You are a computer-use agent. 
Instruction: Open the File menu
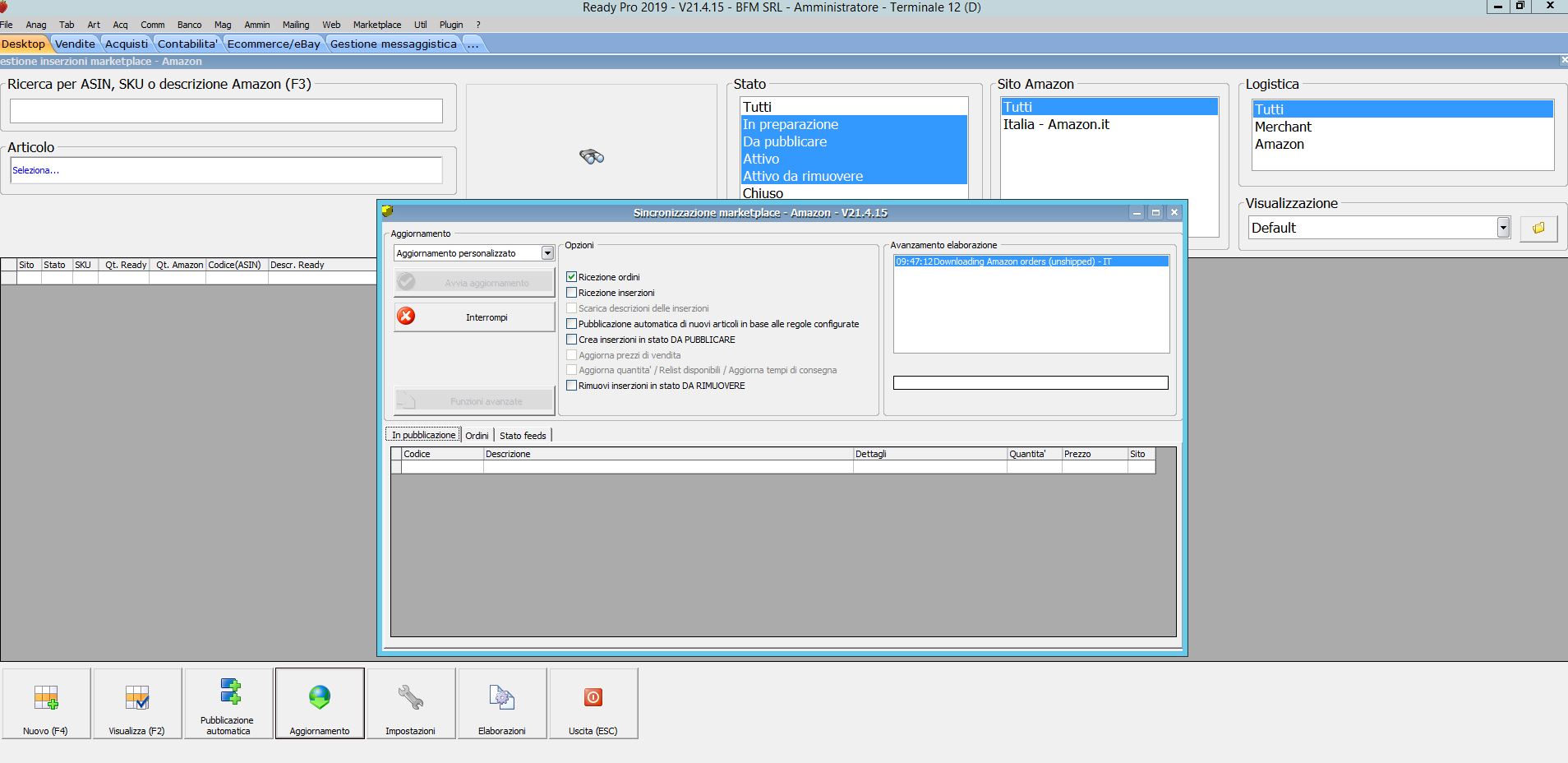point(7,25)
